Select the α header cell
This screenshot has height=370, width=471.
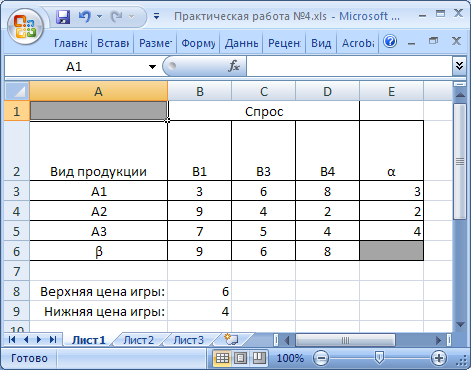[391, 151]
